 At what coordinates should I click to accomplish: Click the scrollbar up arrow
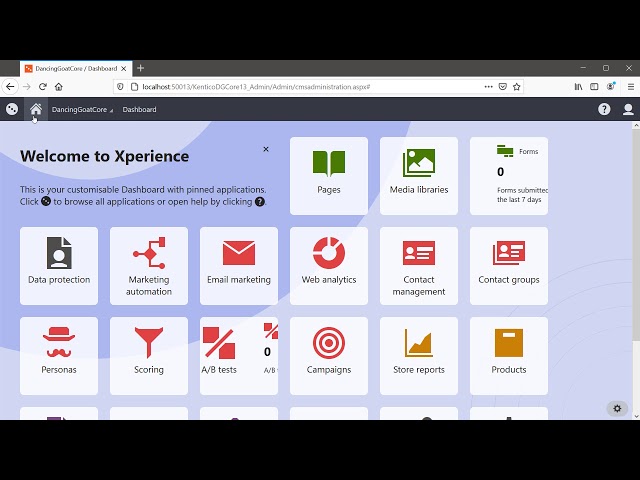click(x=636, y=126)
